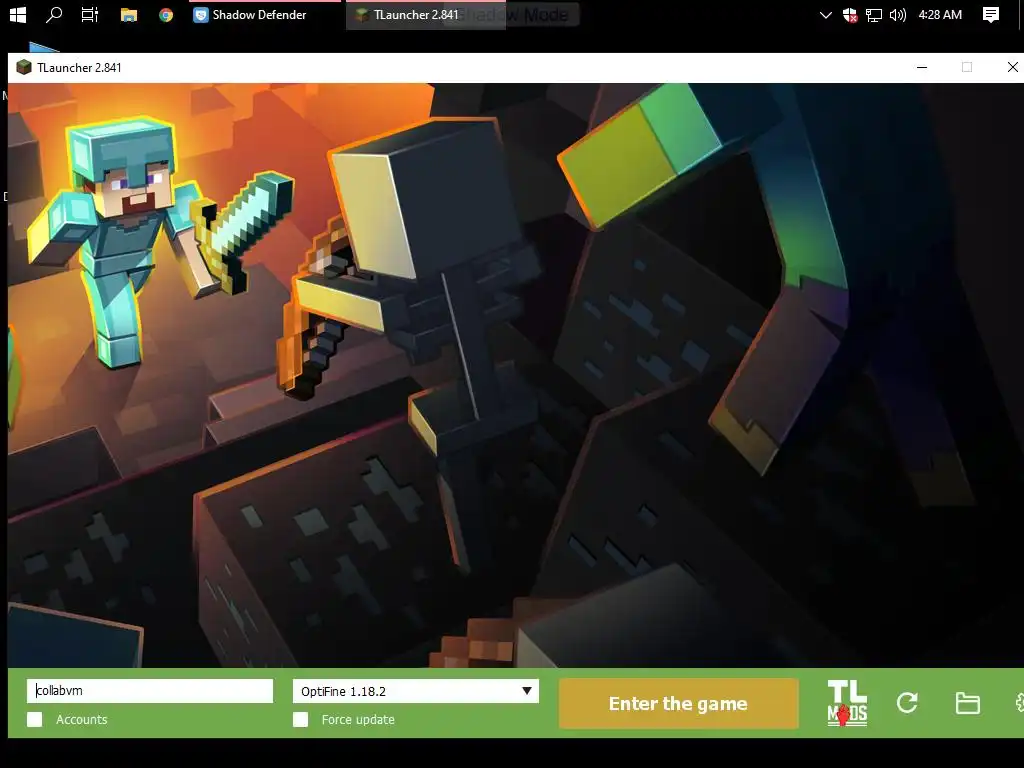The height and width of the screenshot is (768, 1024).
Task: Open the game folder icon
Action: click(967, 703)
